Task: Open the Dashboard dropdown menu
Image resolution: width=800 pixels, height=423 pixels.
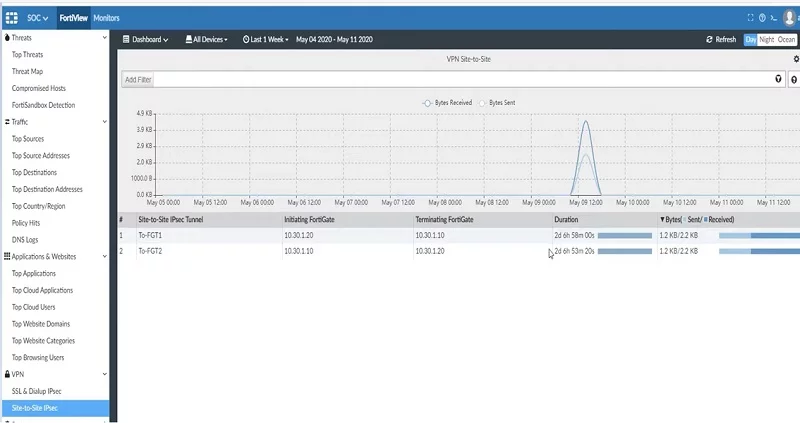Action: 145,39
